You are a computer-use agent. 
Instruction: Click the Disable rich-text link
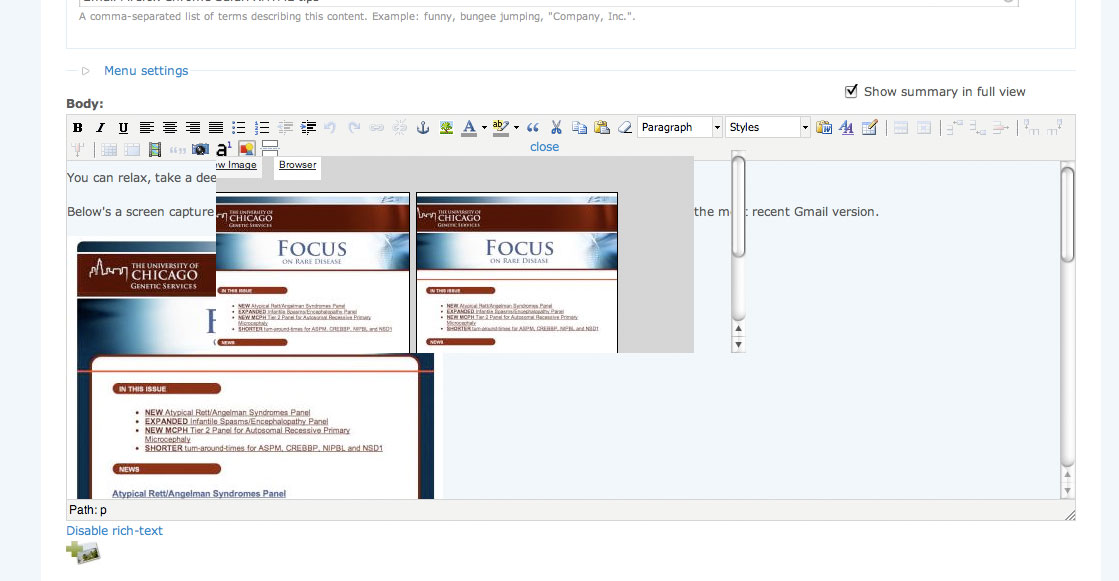tap(114, 530)
